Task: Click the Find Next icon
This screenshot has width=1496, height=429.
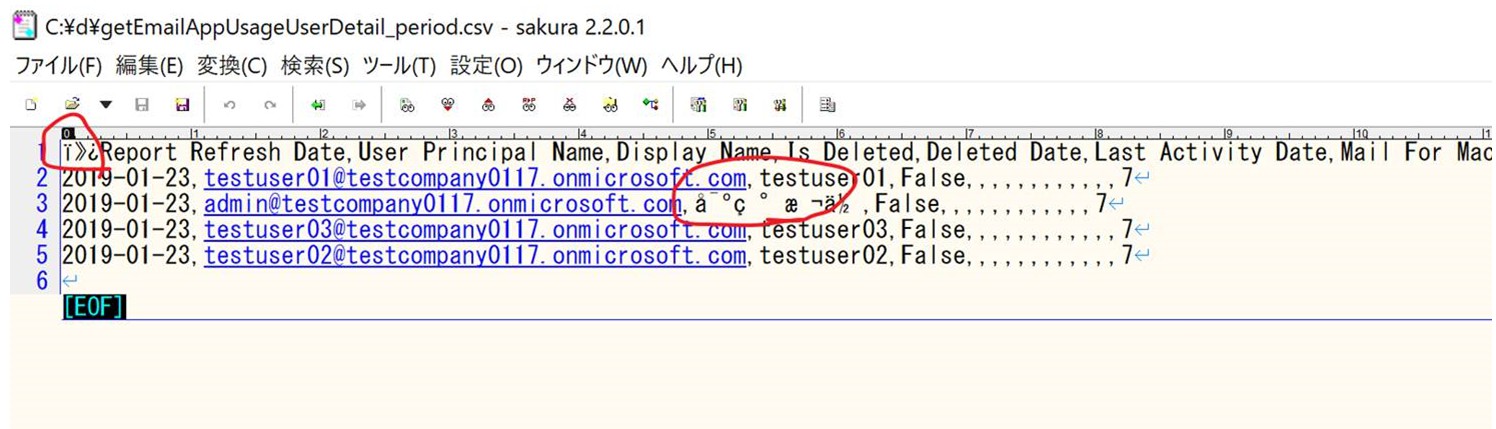Action: coord(447,105)
